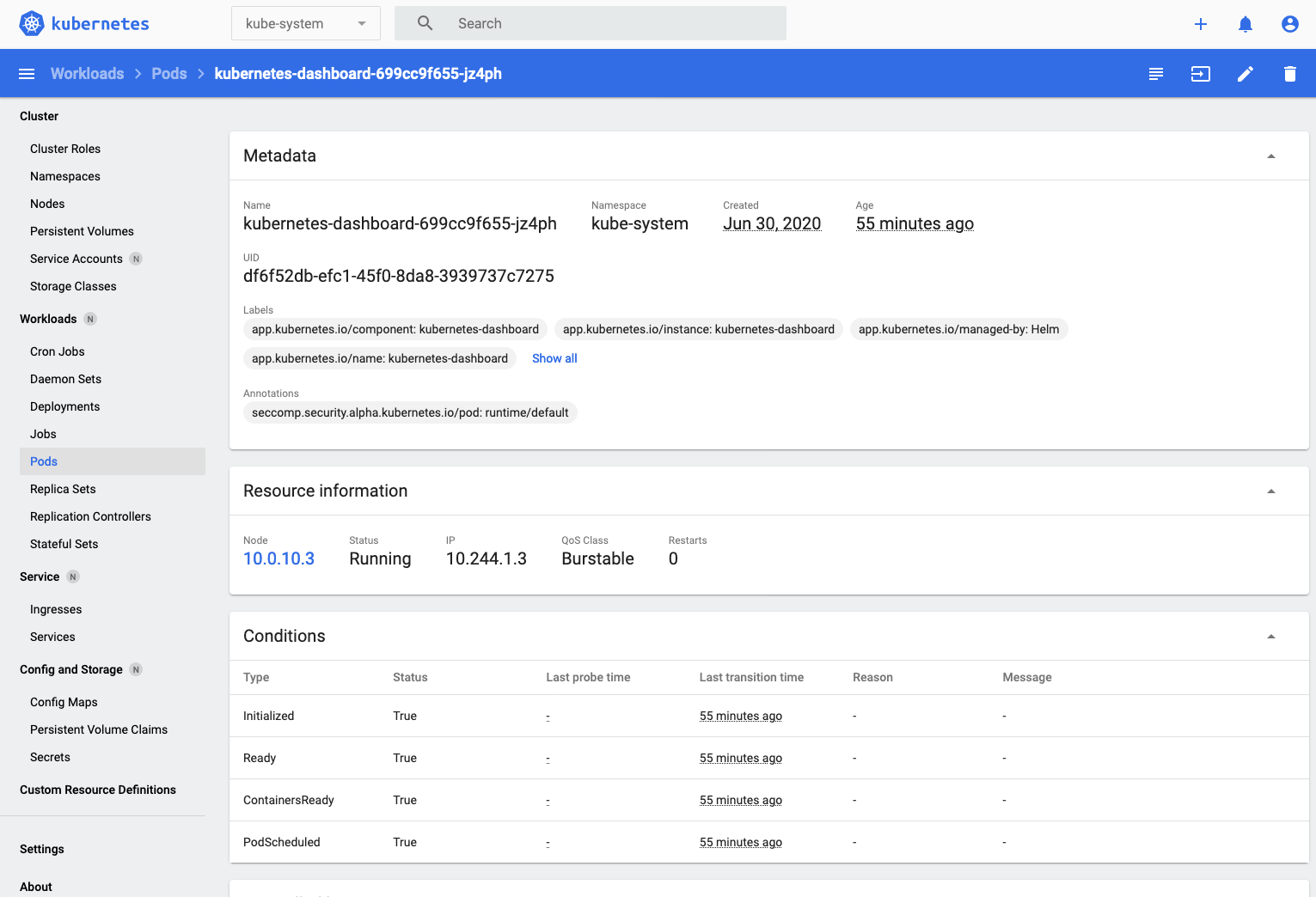The height and width of the screenshot is (897, 1316).
Task: Open Jobs in sidebar
Action: [43, 434]
